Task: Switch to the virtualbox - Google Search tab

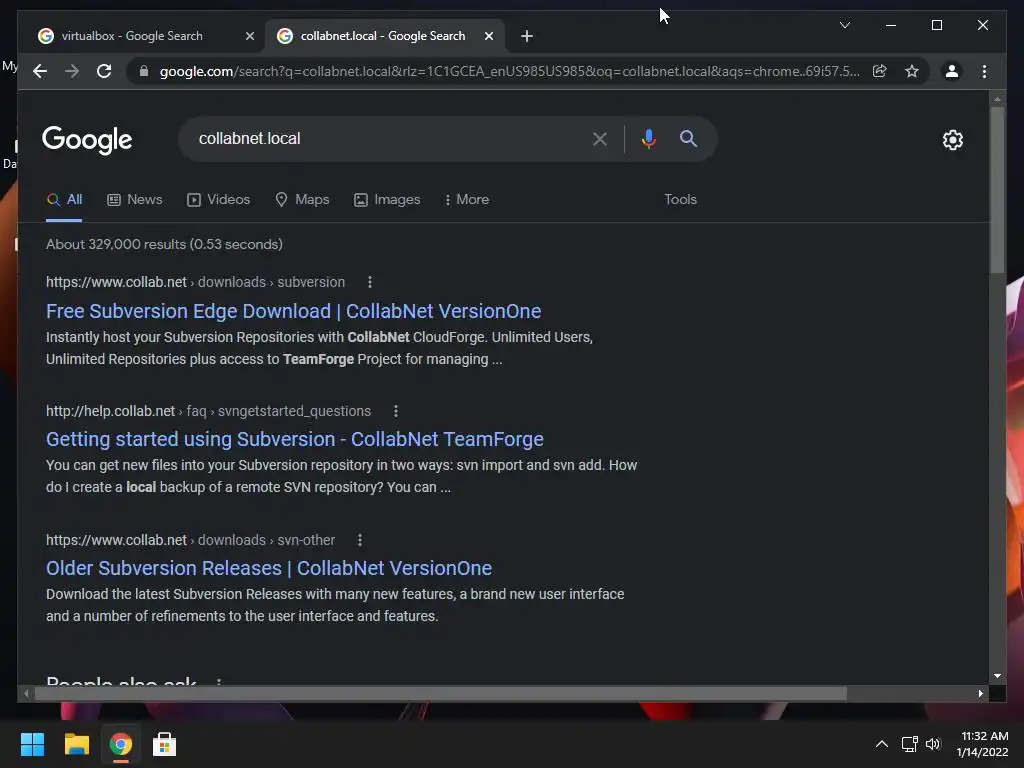Action: click(132, 36)
